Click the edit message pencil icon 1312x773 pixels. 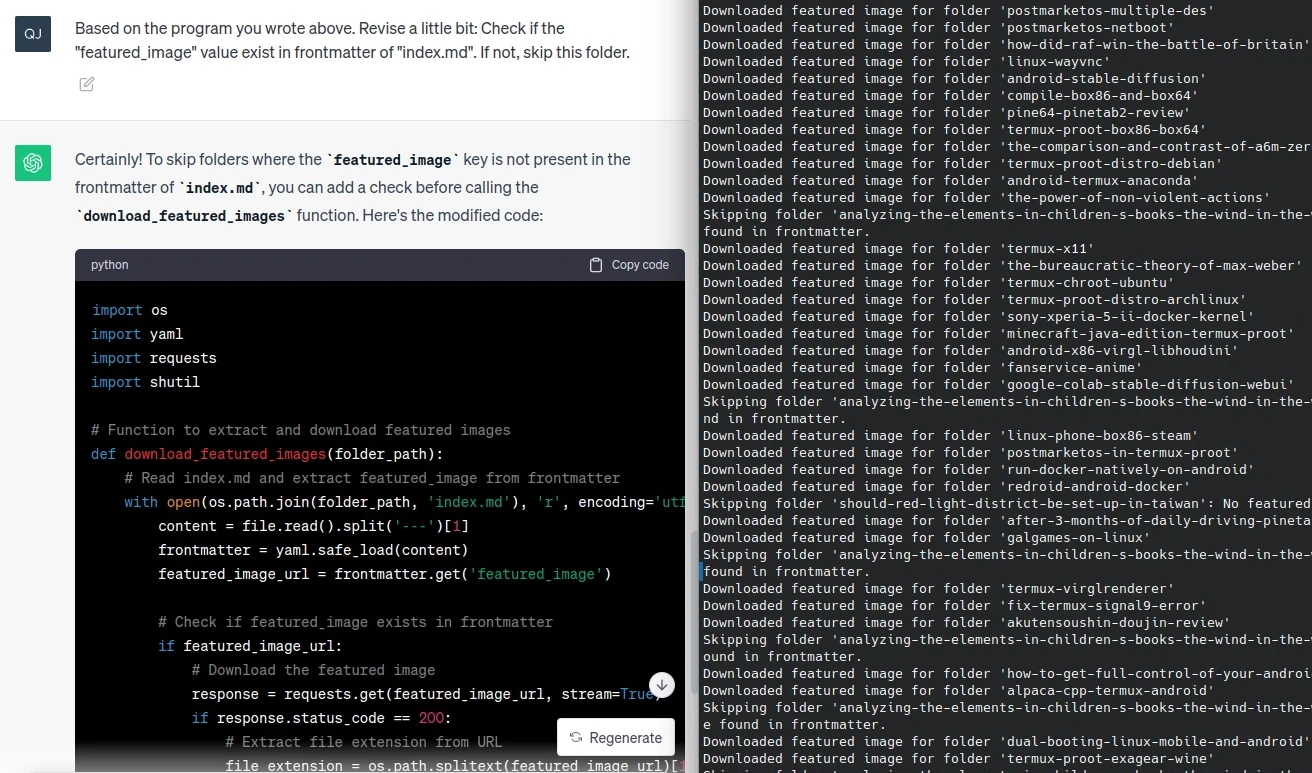click(87, 85)
